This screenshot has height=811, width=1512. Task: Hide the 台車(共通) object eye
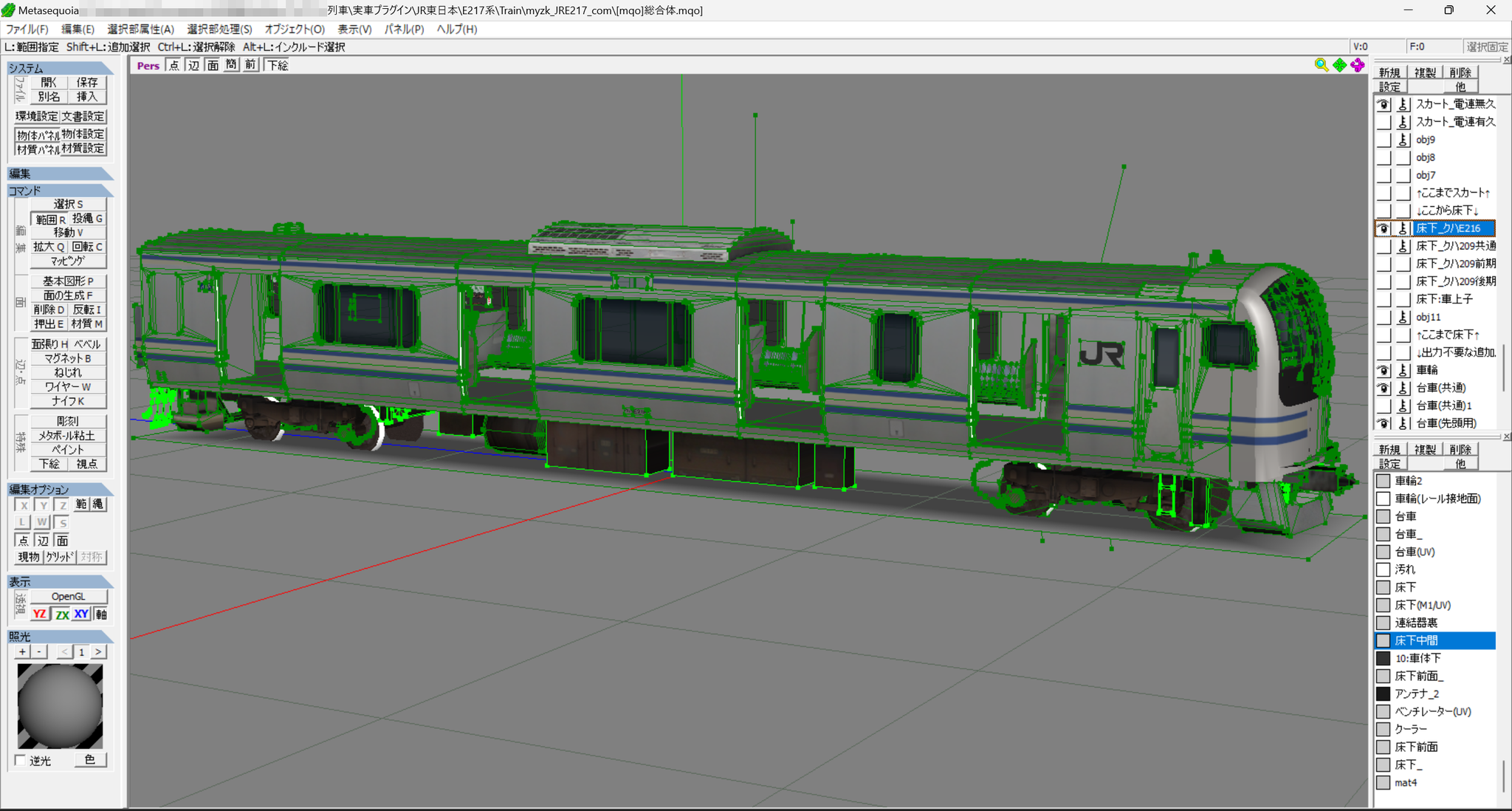[x=1384, y=388]
